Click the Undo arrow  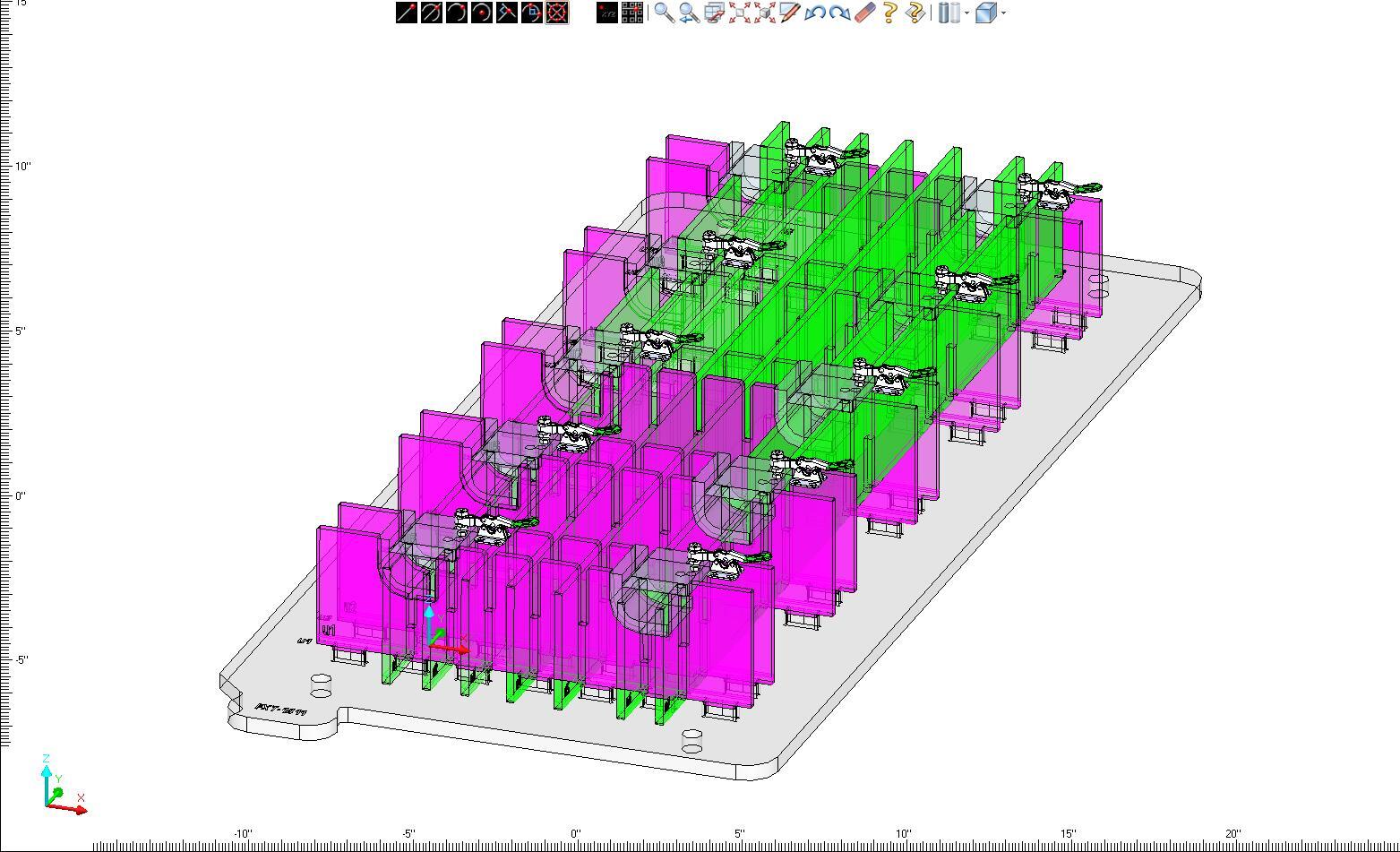coord(814,13)
